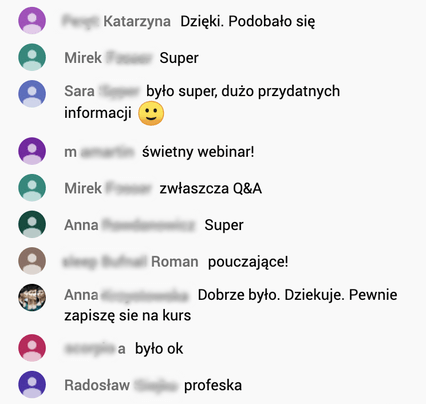Click Mirek's avatar beside 'Super' message
The width and height of the screenshot is (426, 404).
click(32, 57)
